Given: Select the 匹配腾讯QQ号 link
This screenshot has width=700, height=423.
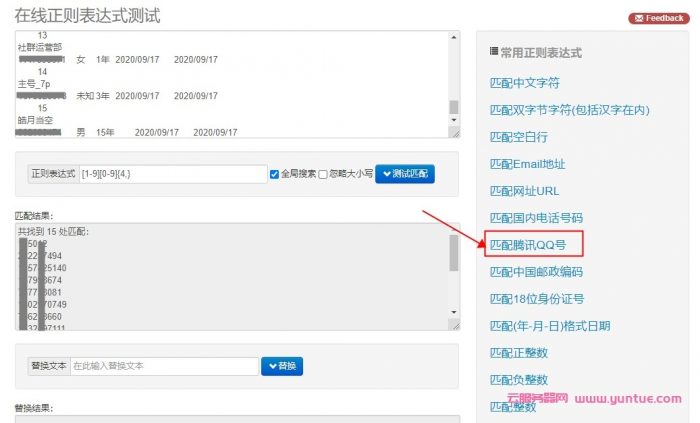Looking at the screenshot, I should pos(532,244).
